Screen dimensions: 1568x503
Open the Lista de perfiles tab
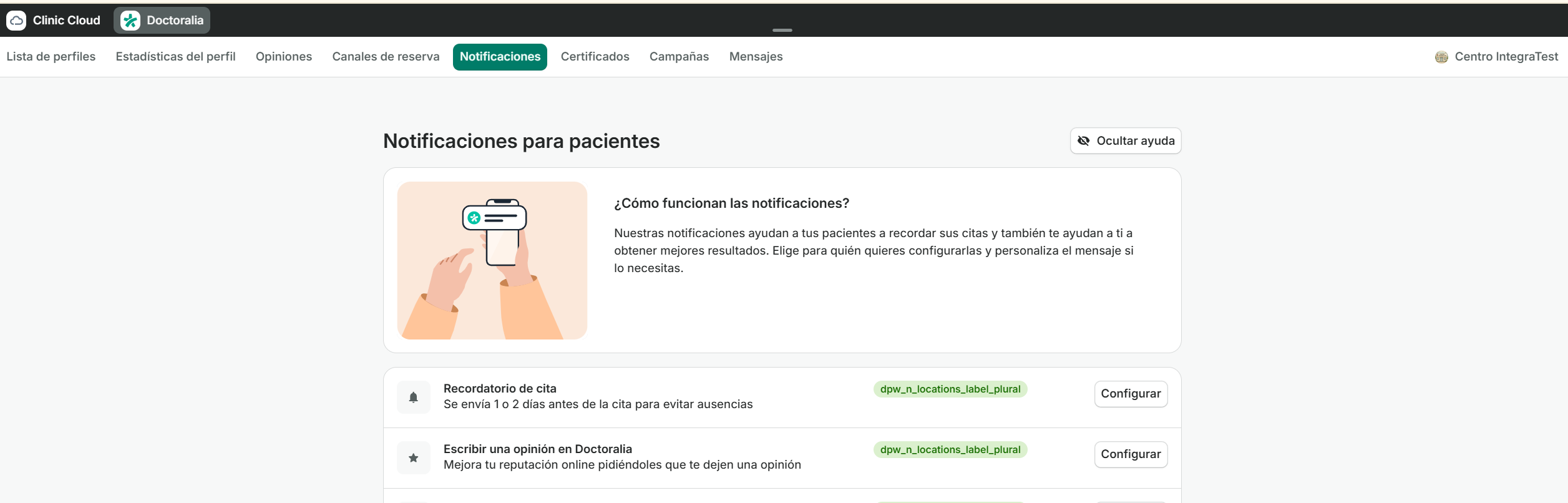[51, 57]
